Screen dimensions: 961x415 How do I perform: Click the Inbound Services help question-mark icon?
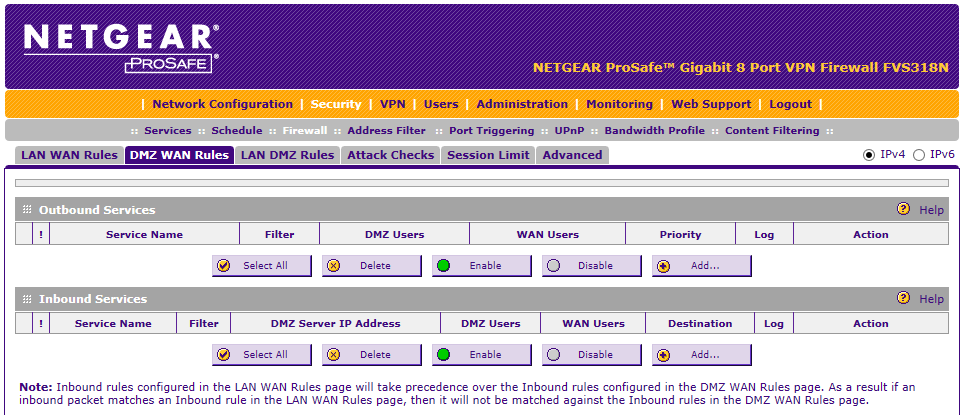click(x=903, y=298)
